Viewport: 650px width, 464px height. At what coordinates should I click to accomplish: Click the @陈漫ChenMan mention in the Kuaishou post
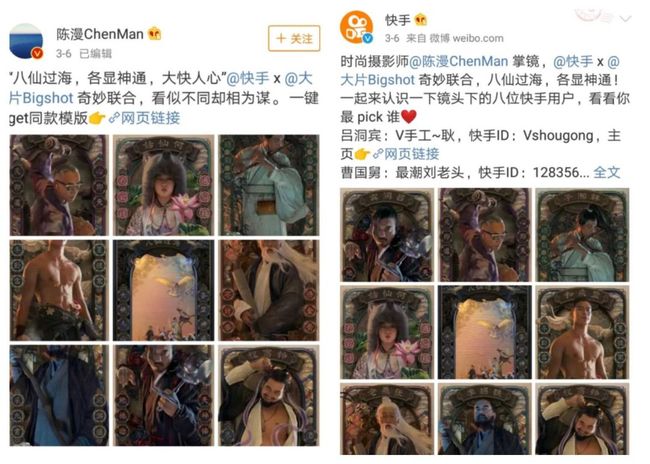click(458, 61)
